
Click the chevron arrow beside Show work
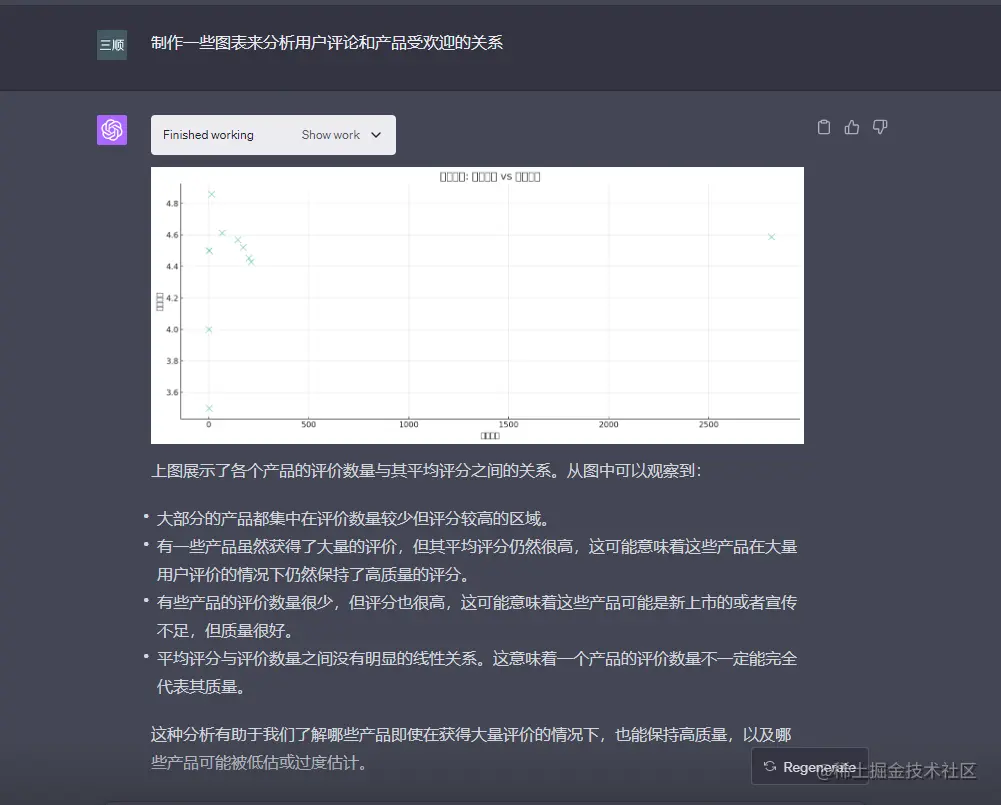tap(375, 134)
